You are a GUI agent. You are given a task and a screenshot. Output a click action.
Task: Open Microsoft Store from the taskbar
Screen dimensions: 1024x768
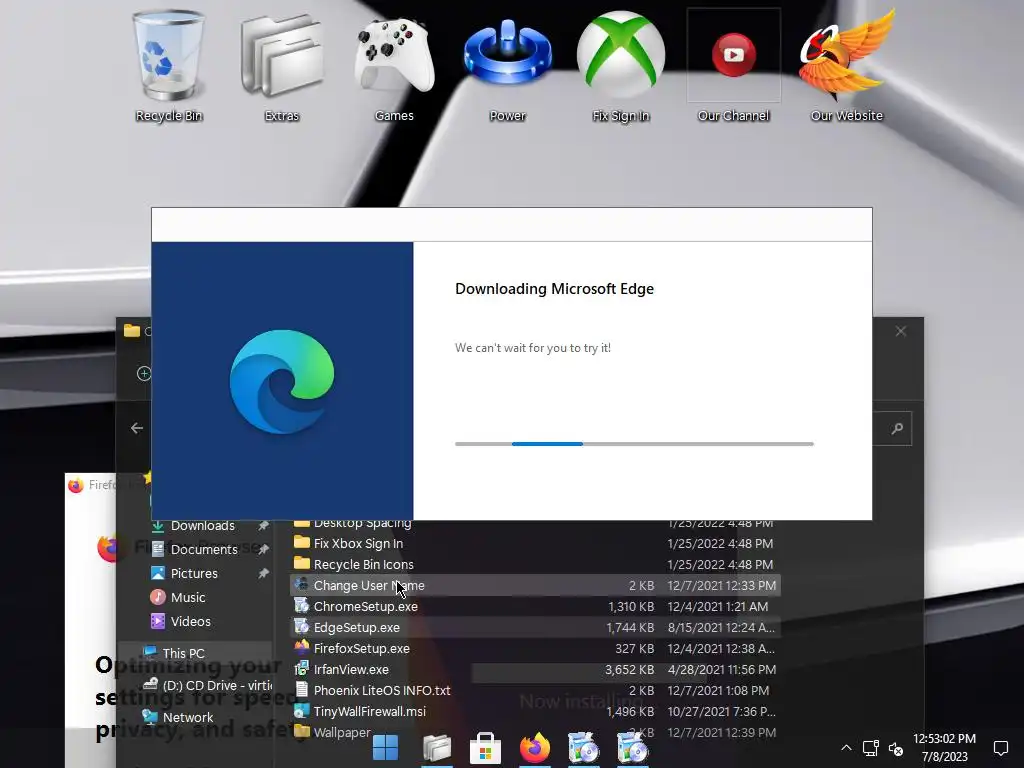click(485, 748)
